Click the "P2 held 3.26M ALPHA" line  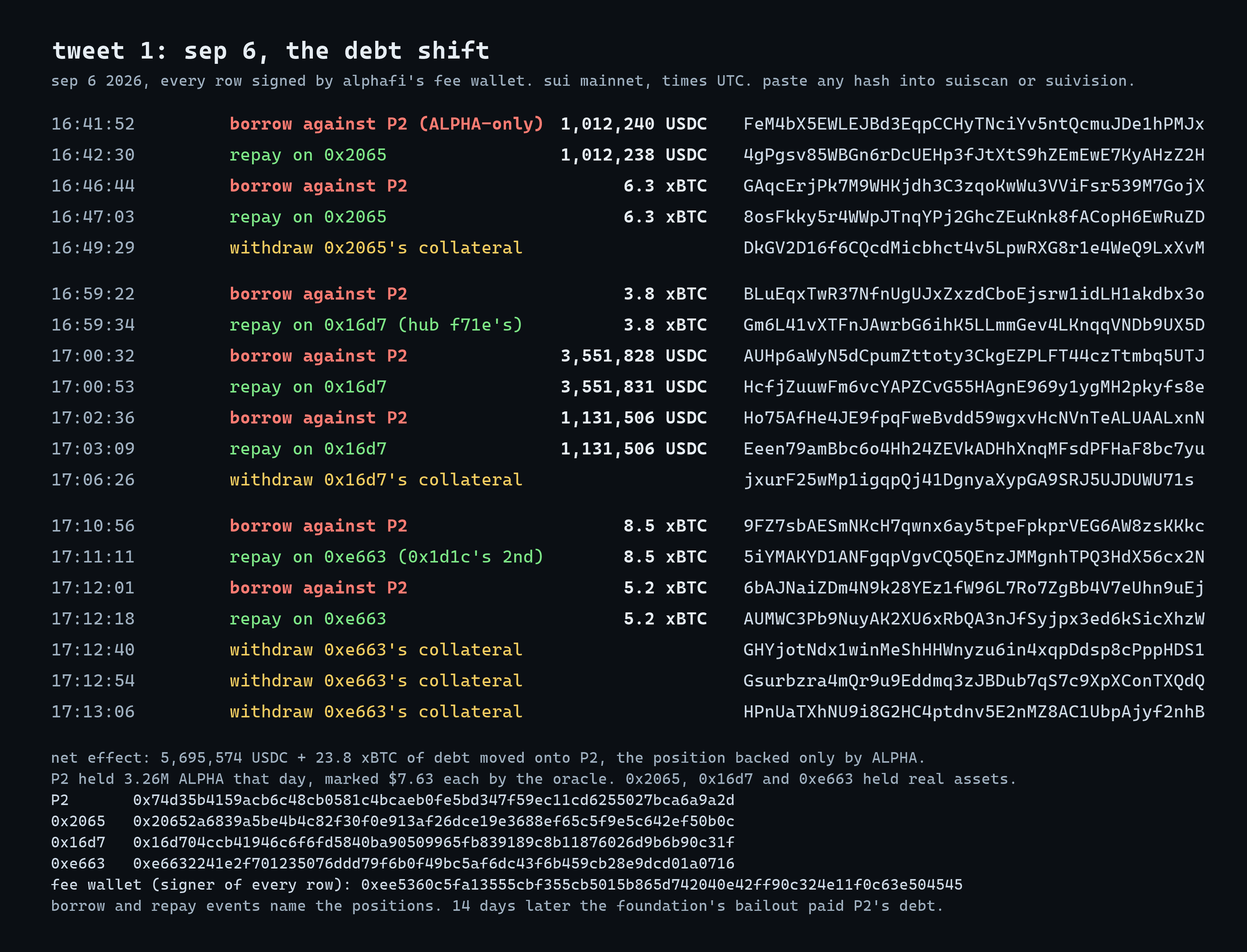534,779
